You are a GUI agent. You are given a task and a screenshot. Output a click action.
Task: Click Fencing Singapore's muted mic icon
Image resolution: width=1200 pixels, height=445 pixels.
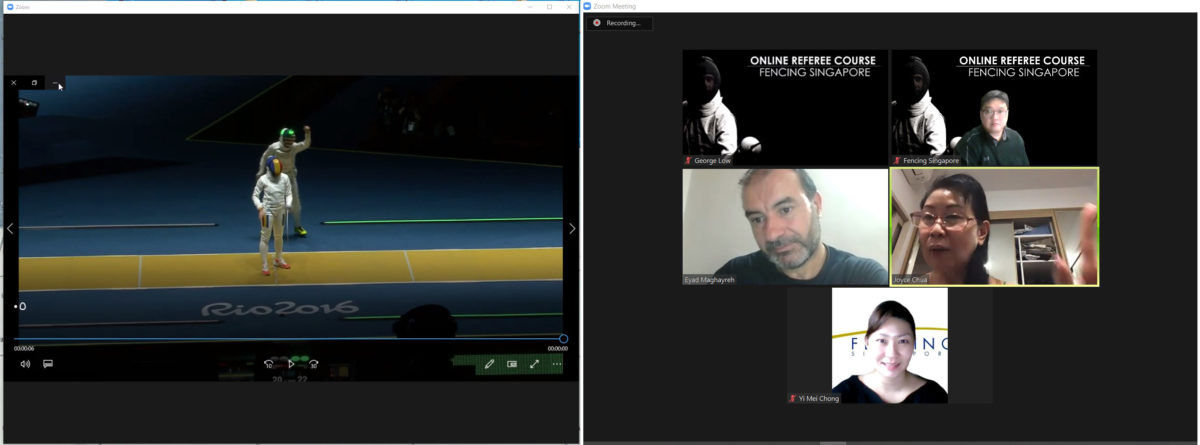(897, 160)
